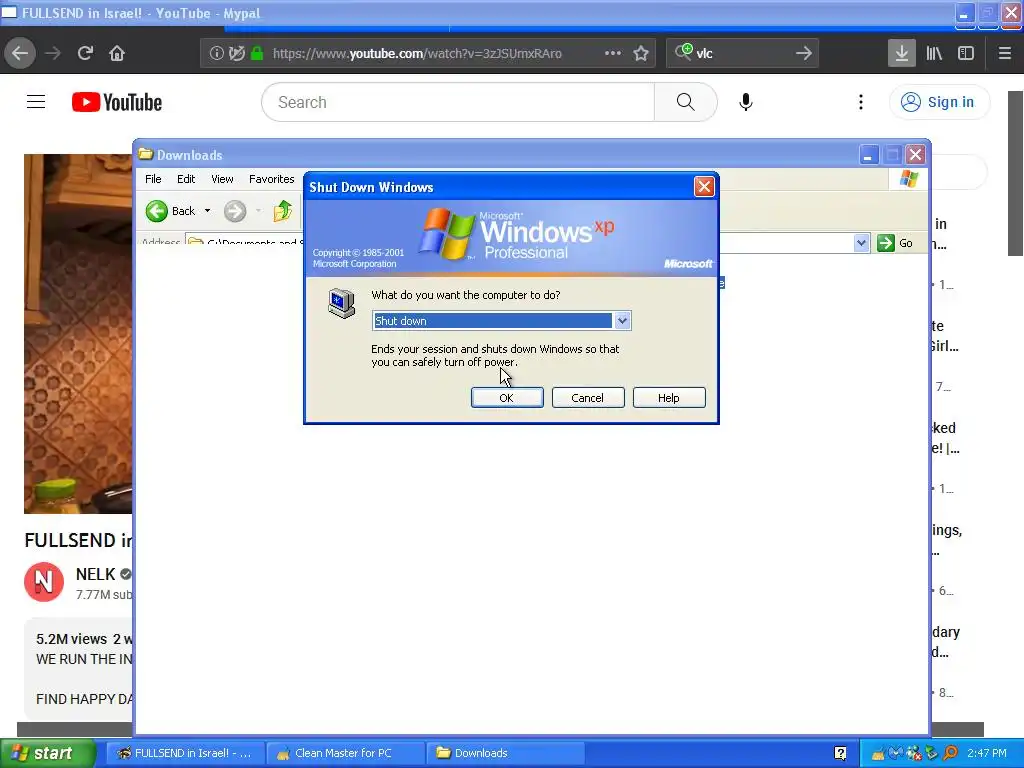
Task: Open the YouTube guide menu
Action: 36,102
